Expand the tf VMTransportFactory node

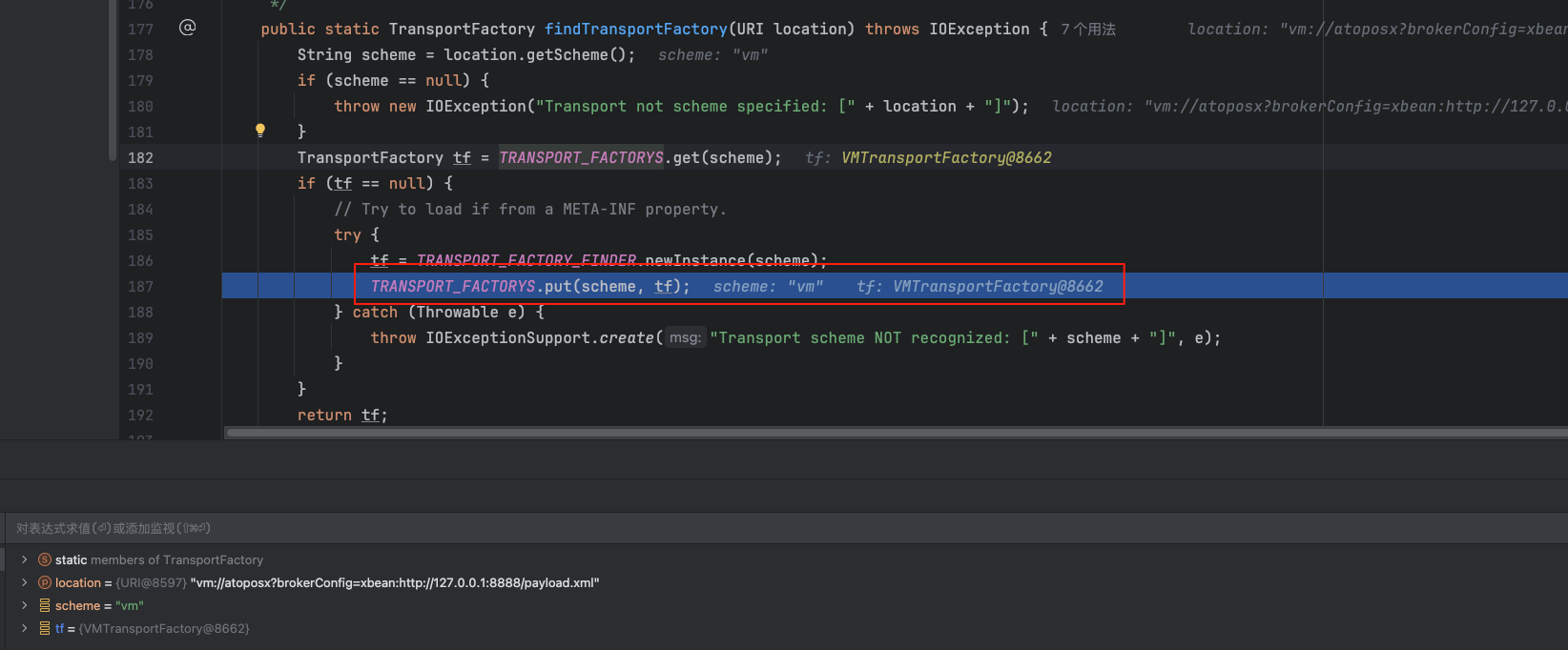[x=24, y=628]
